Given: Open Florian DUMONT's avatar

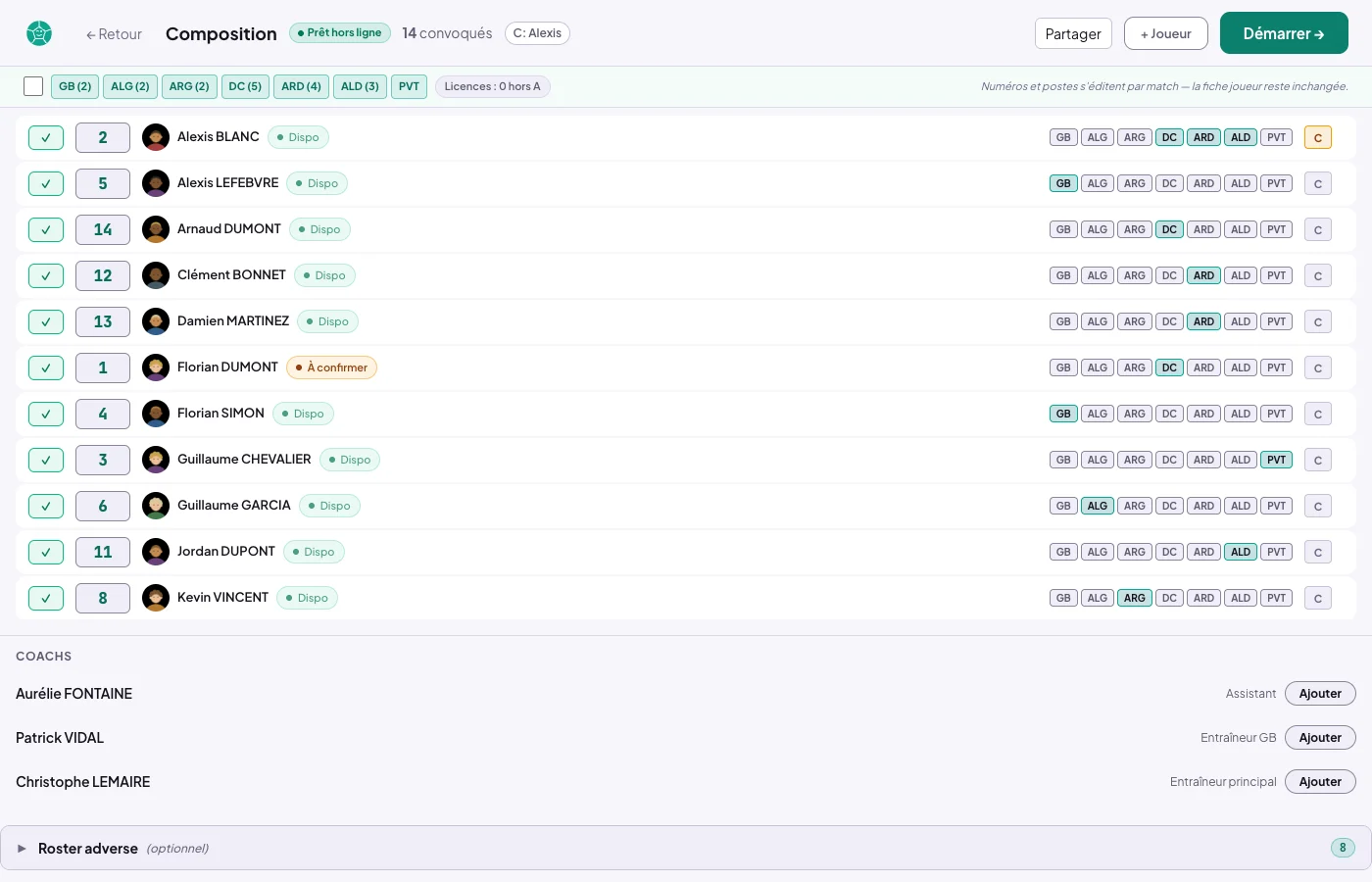Looking at the screenshot, I should tap(156, 367).
